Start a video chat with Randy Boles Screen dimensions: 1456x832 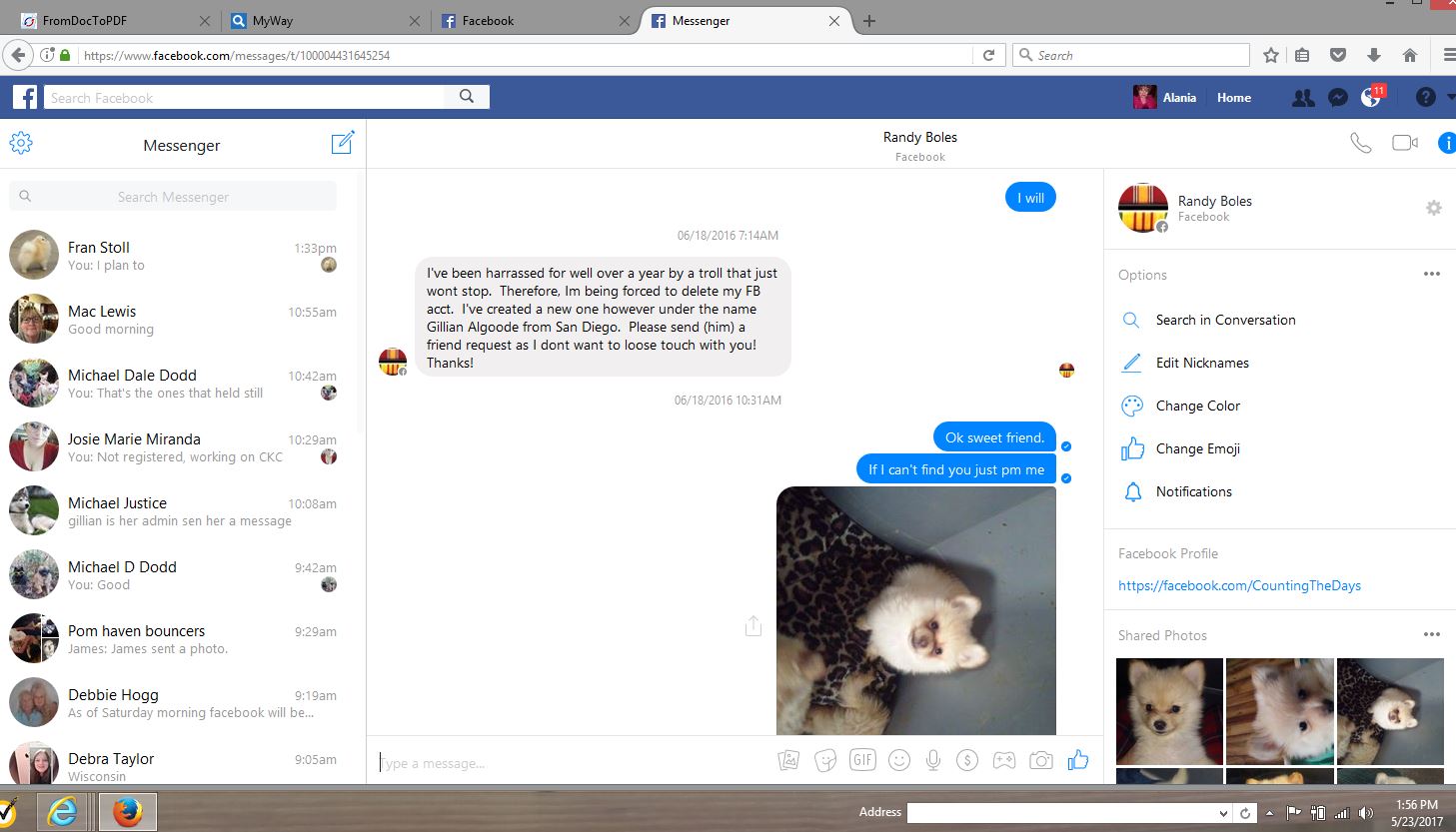[1405, 143]
